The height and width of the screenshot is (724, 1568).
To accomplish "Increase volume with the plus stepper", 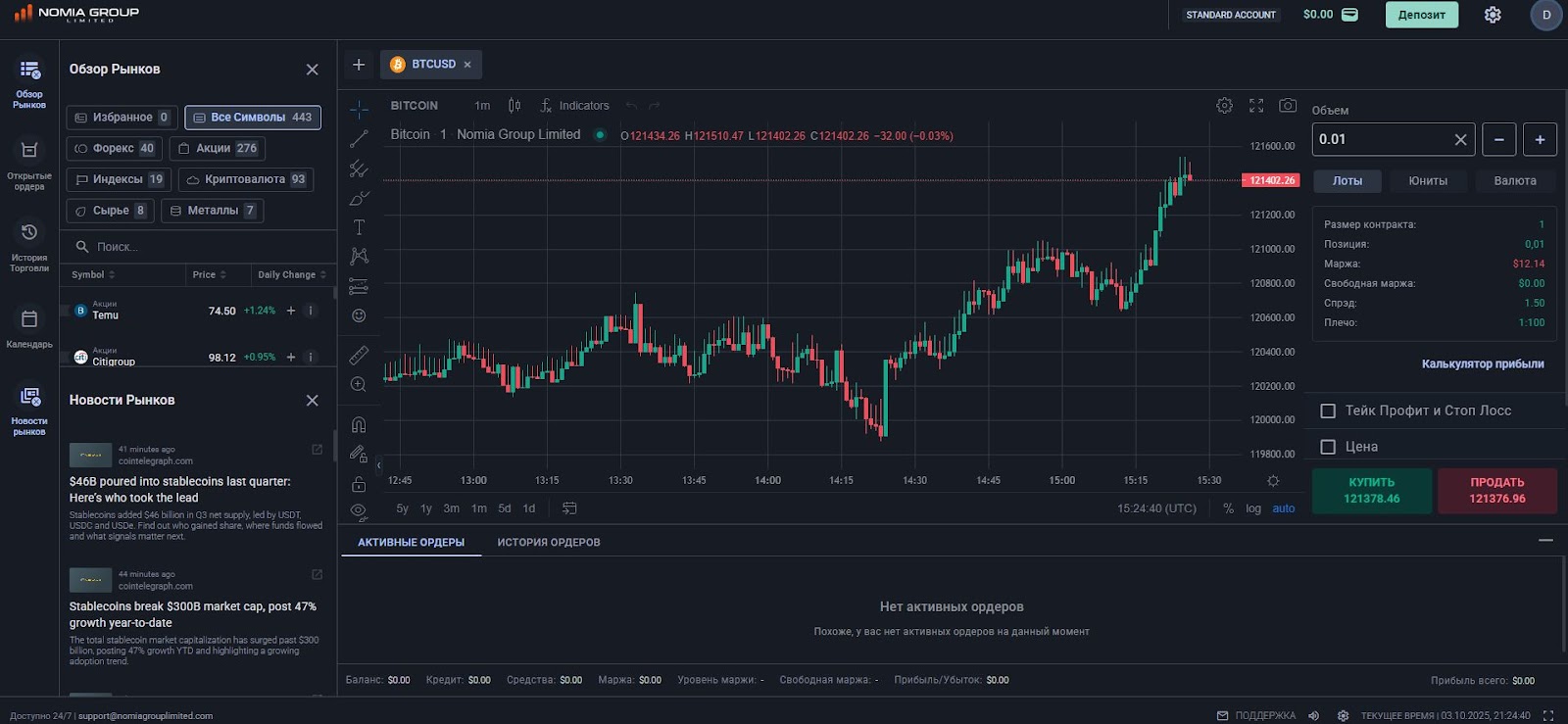I will pyautogui.click(x=1540, y=140).
